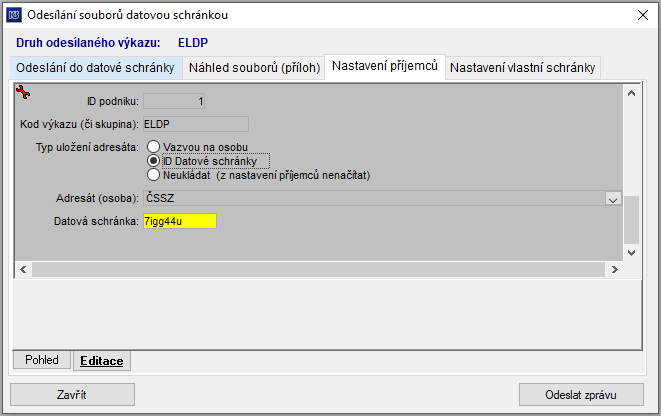Switch to 'Odeslání do datové schránky' tab
This screenshot has width=661, height=416.
coord(95,68)
